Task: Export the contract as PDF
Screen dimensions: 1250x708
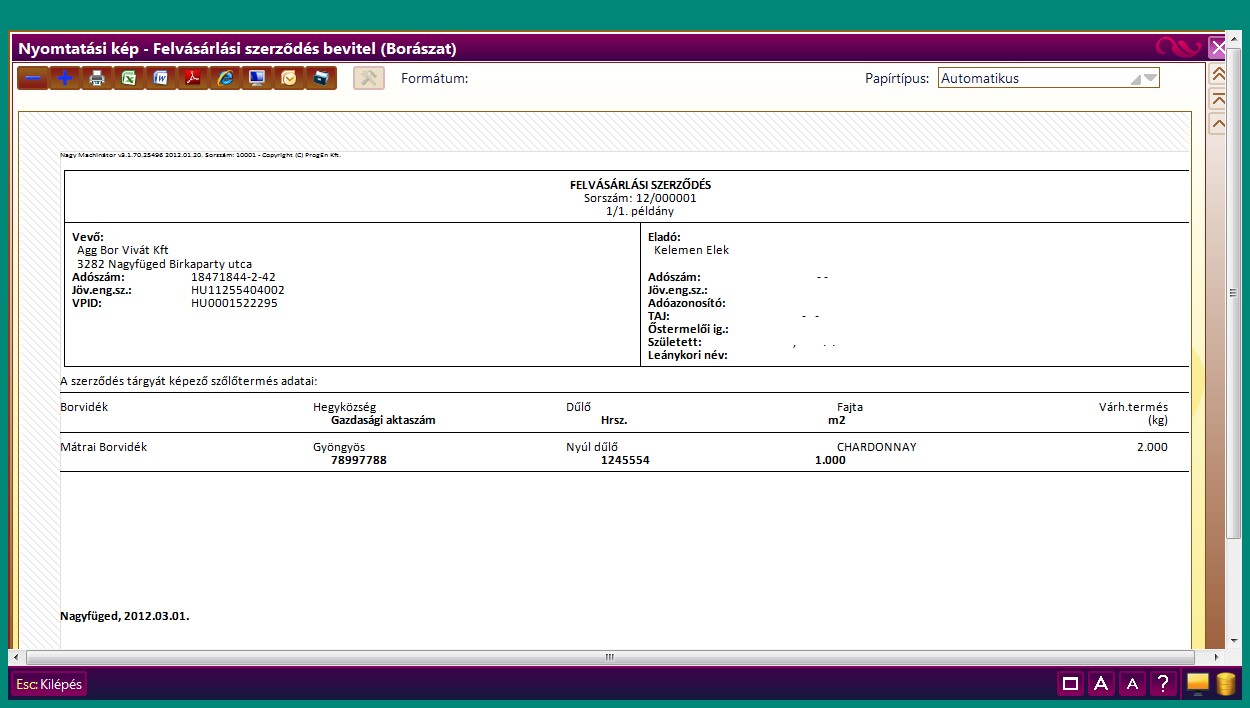Action: tap(193, 78)
